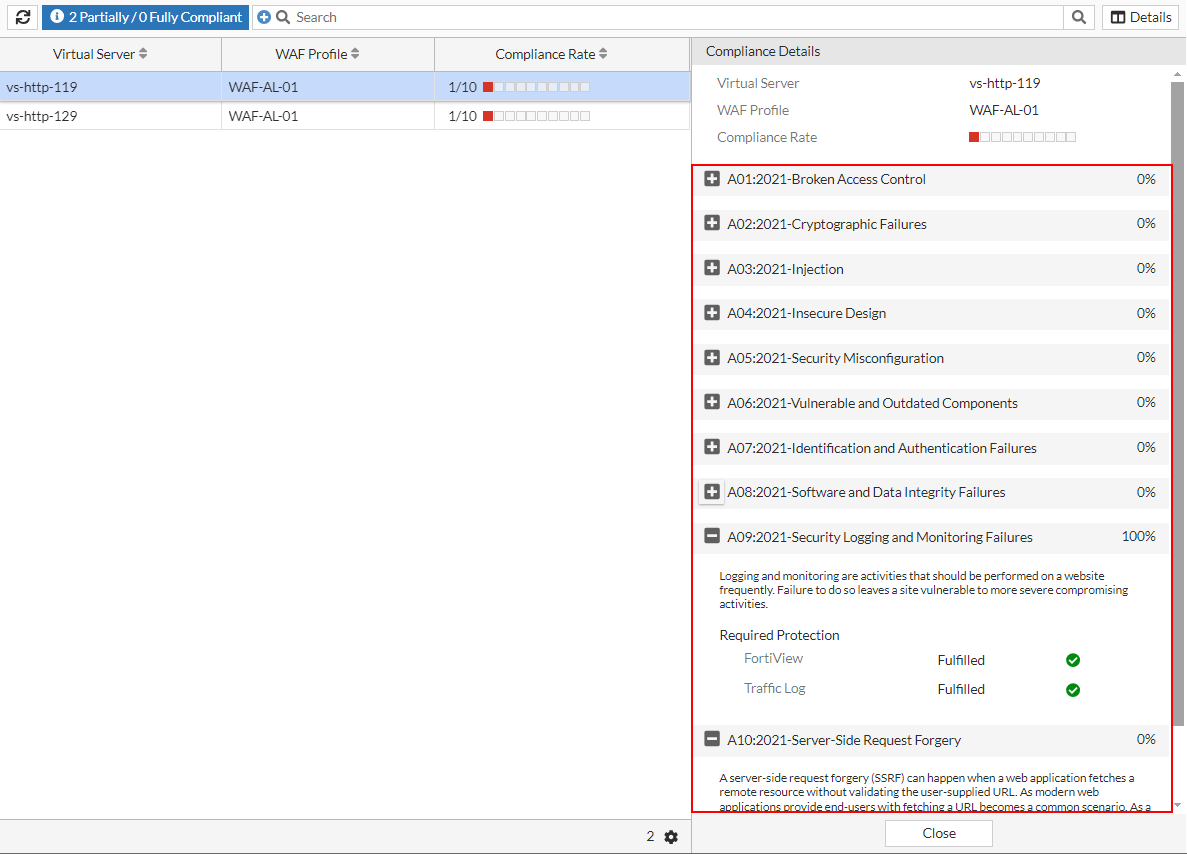Screen dimensions: 1187x854
Task: Sort by Virtual Server column arrows
Action: (143, 54)
